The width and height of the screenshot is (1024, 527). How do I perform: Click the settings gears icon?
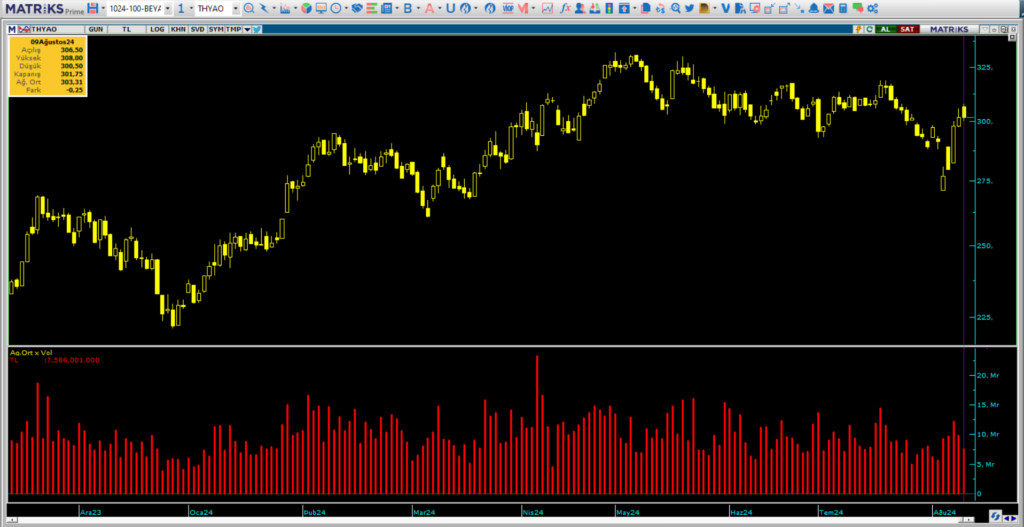[x=874, y=8]
